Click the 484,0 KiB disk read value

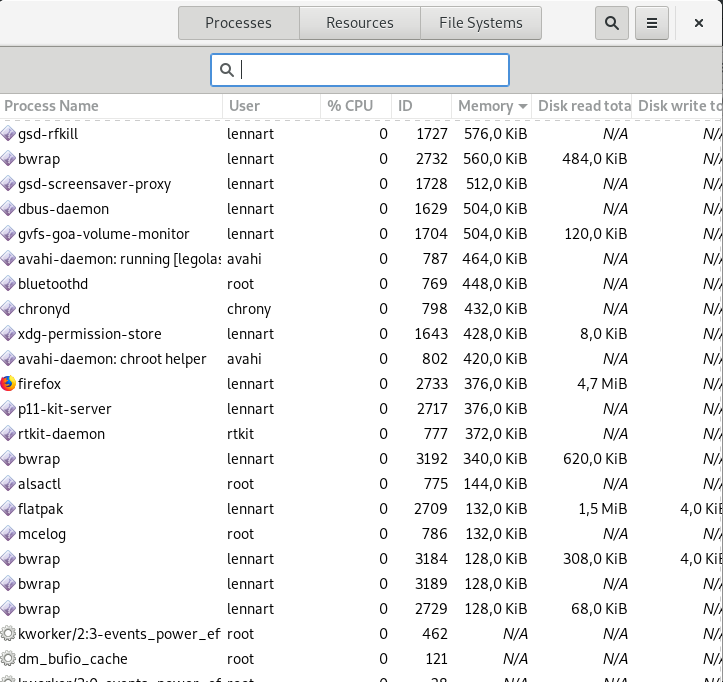coord(595,159)
